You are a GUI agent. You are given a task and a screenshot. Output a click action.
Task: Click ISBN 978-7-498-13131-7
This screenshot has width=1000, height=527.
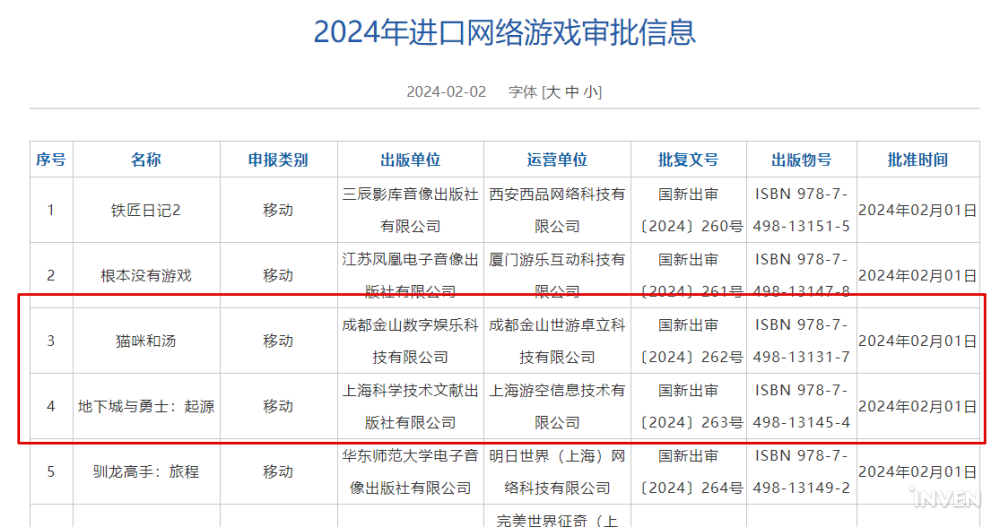[x=801, y=341]
